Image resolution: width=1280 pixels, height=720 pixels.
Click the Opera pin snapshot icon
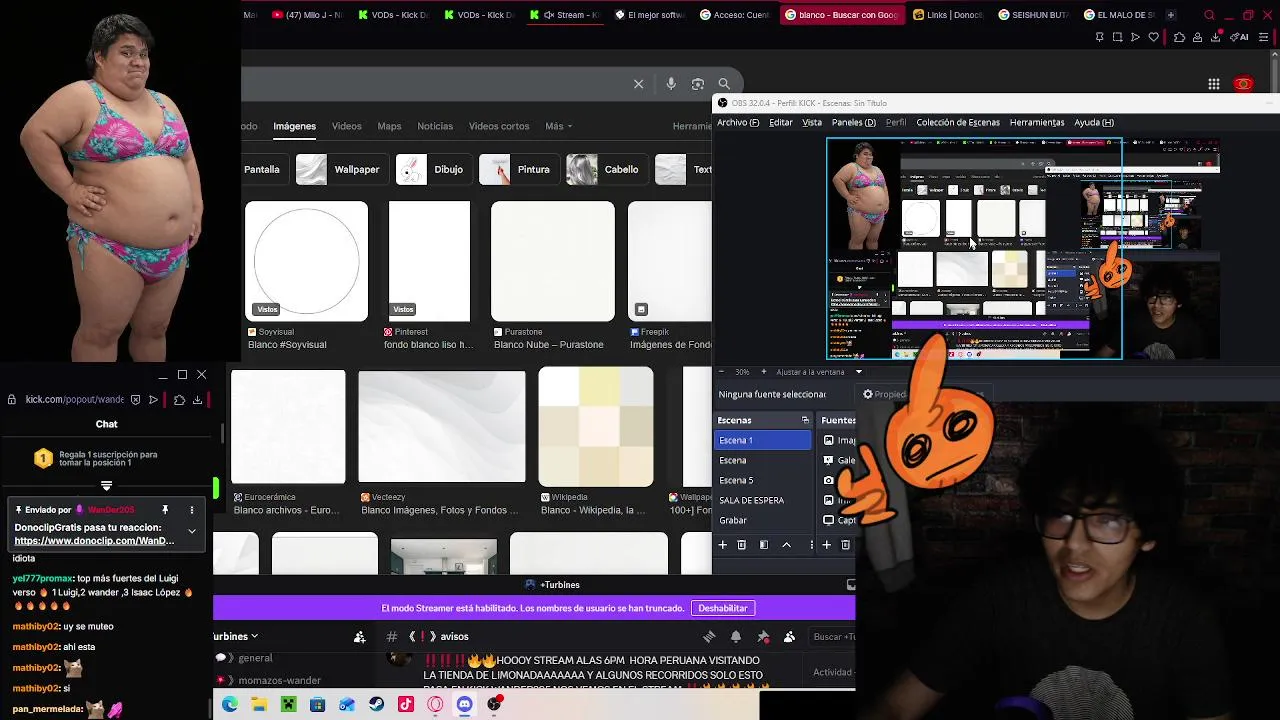tap(1099, 37)
